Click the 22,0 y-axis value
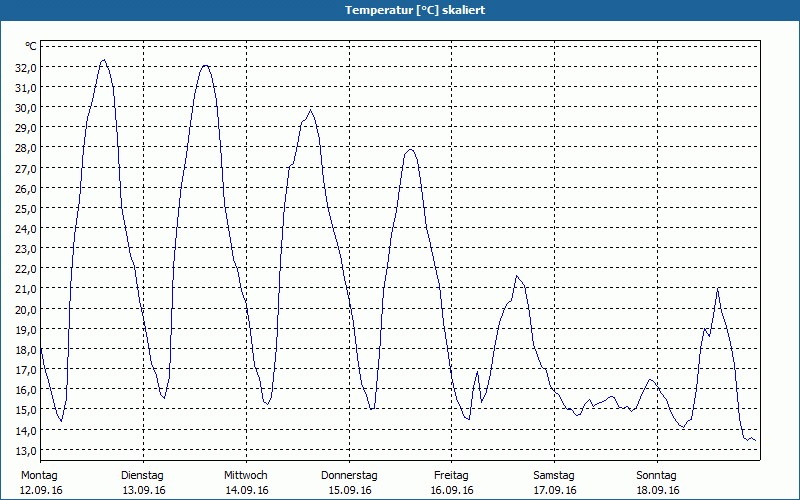This screenshot has height=500, width=800. point(26,269)
